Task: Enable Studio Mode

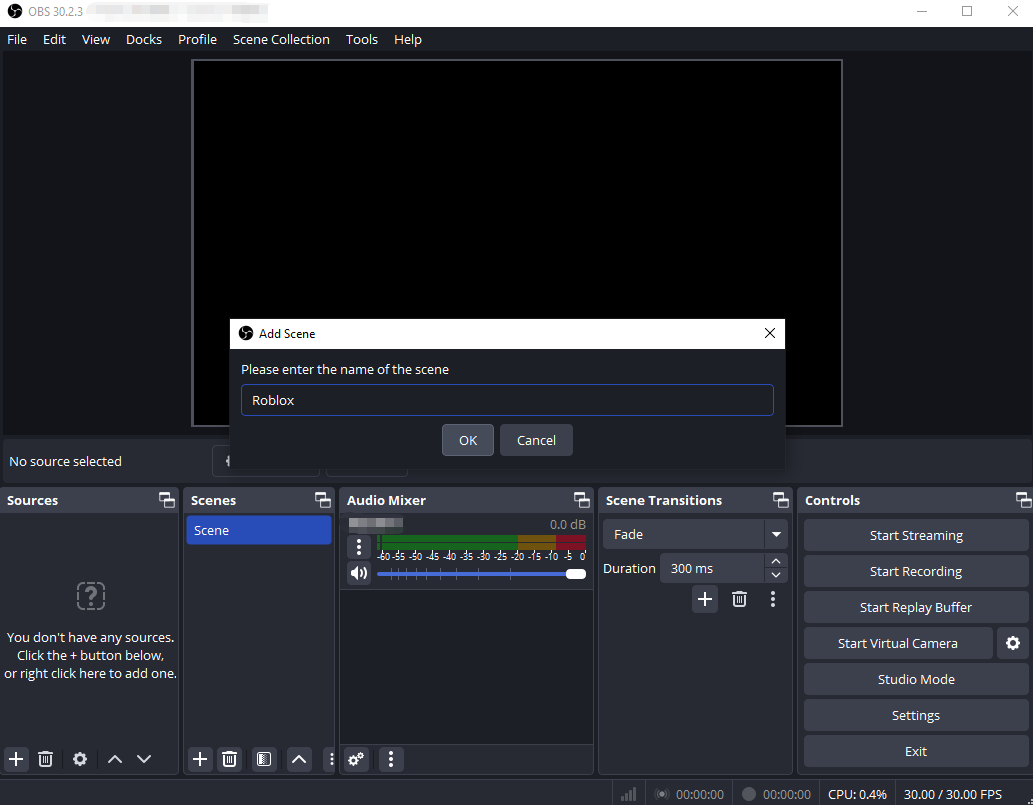Action: coord(915,679)
